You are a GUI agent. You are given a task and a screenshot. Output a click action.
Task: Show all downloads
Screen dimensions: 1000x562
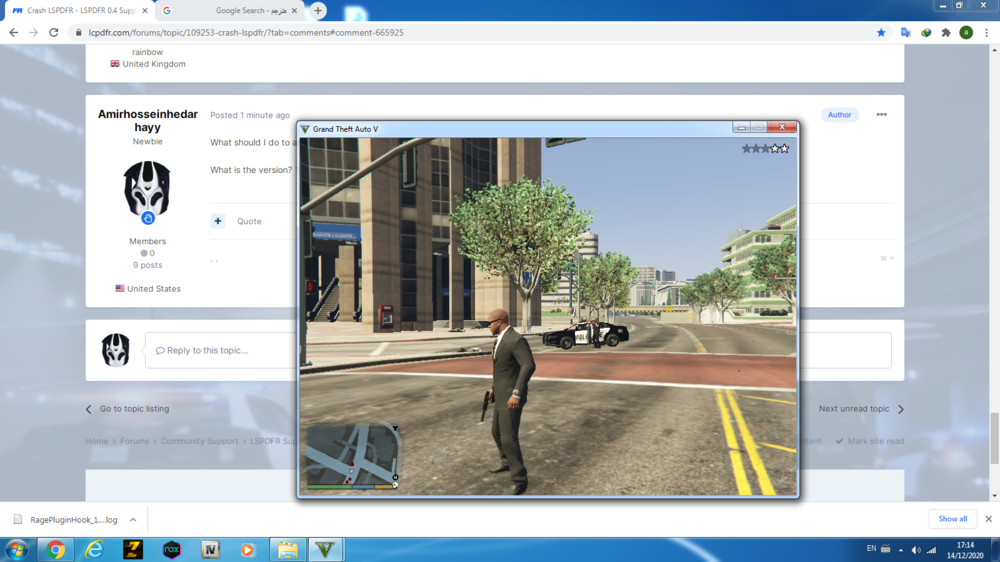952,519
